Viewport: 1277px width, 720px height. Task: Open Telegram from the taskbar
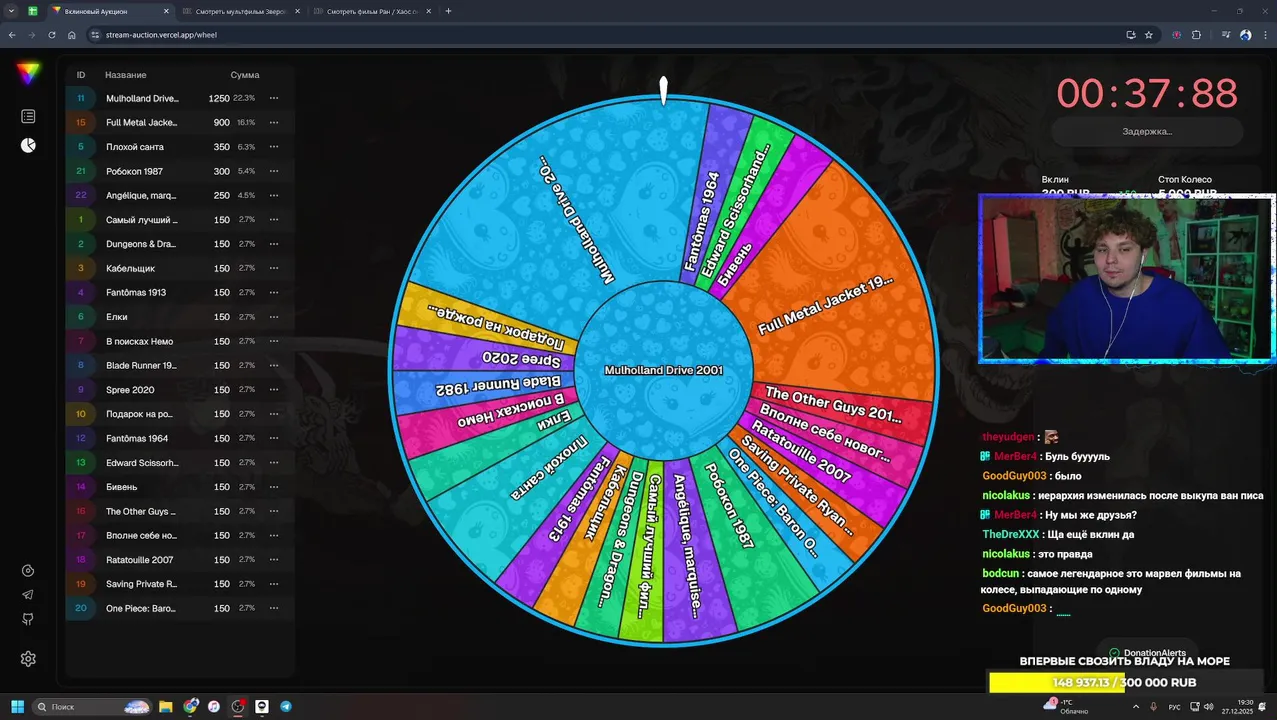point(286,707)
